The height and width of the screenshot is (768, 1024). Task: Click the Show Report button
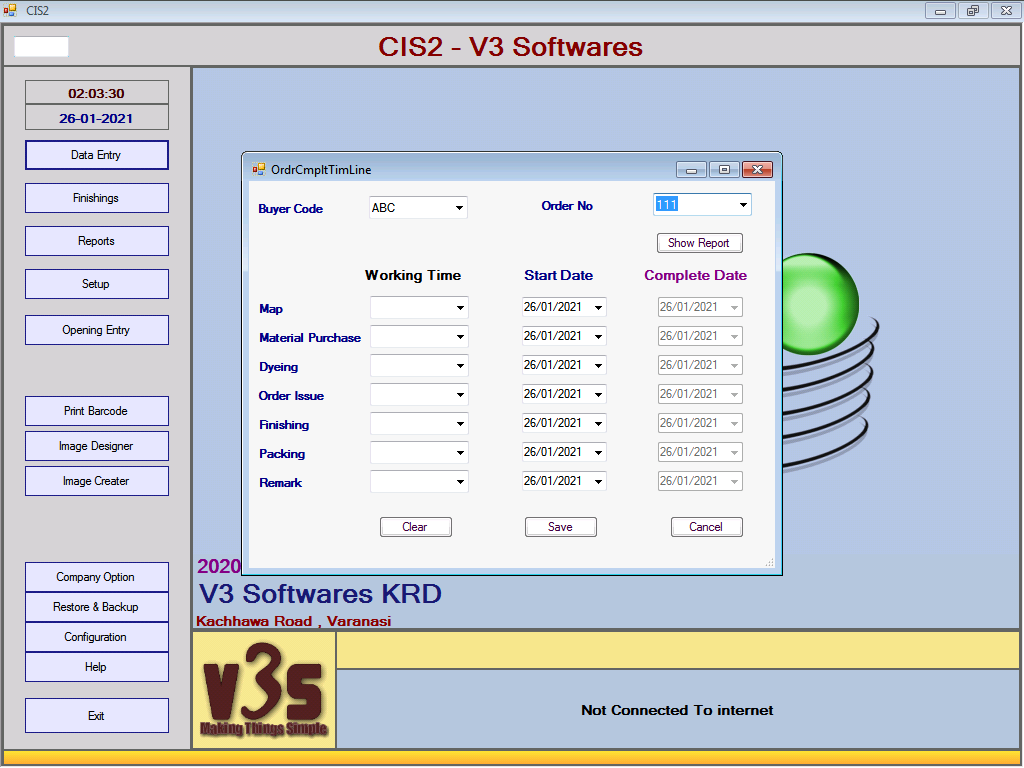[x=699, y=243]
